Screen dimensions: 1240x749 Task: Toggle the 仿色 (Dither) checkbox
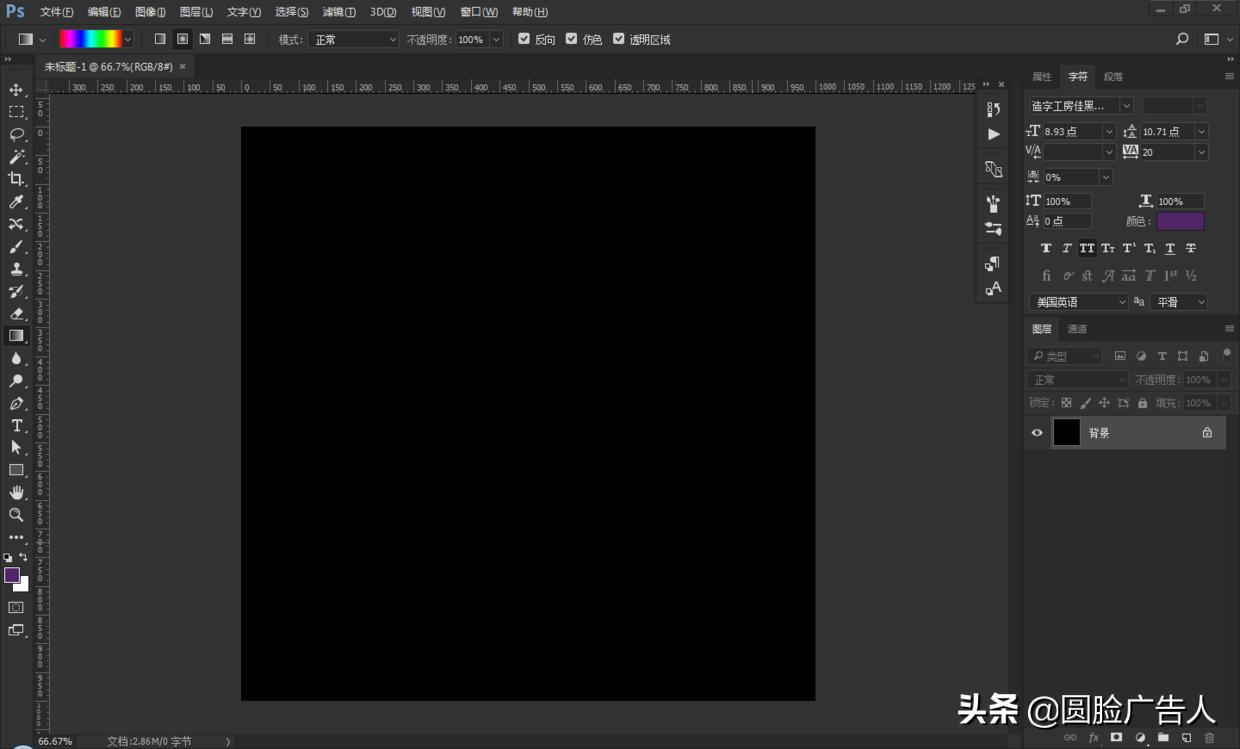coord(572,39)
